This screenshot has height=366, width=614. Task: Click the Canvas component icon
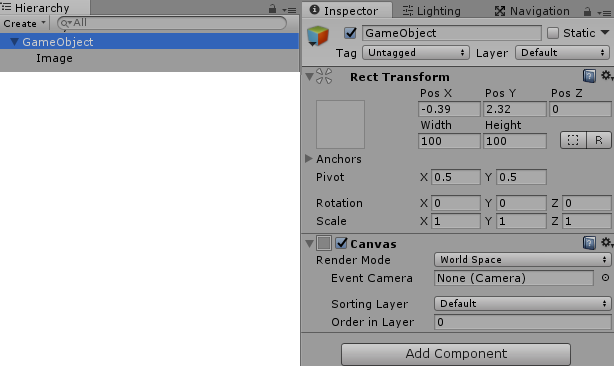324,243
